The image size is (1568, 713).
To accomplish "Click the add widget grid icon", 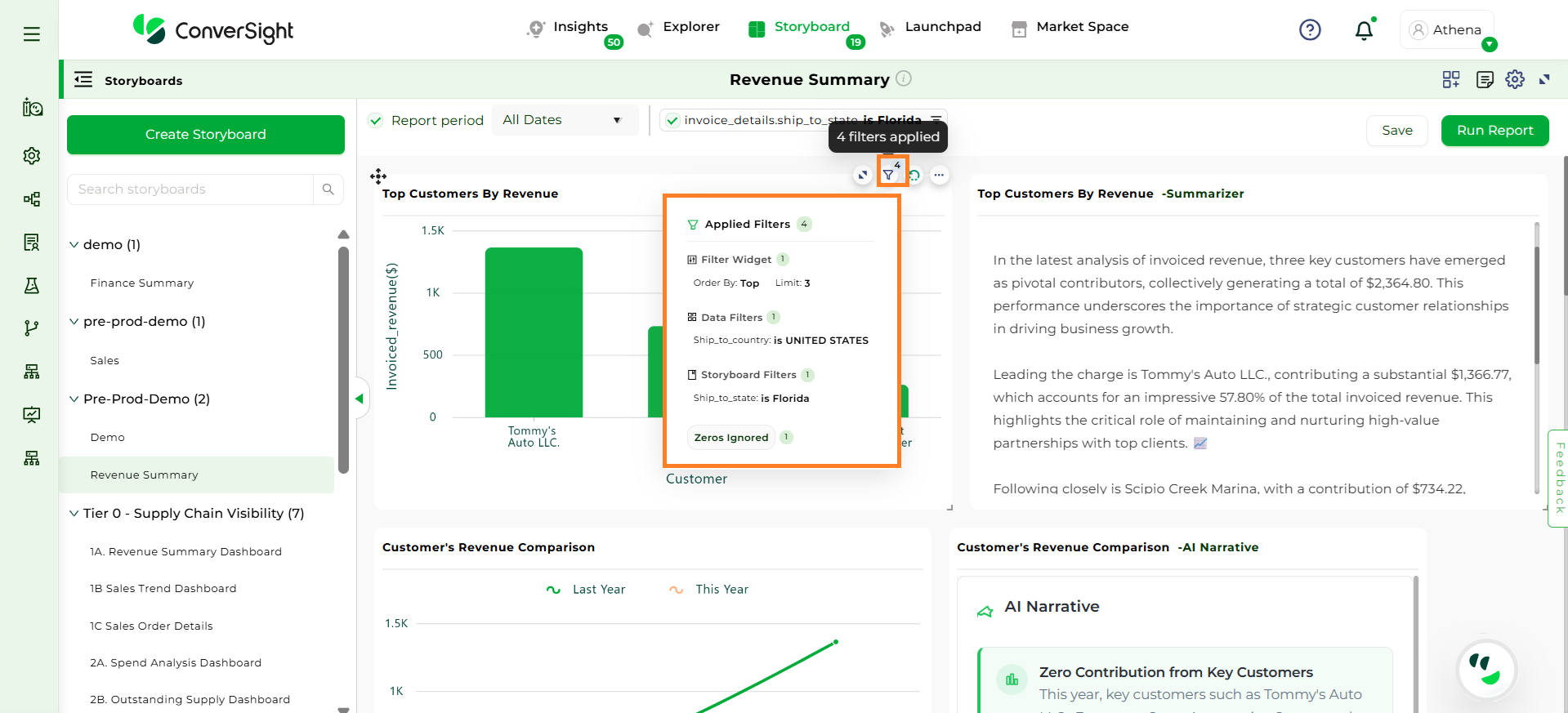I will click(1451, 79).
